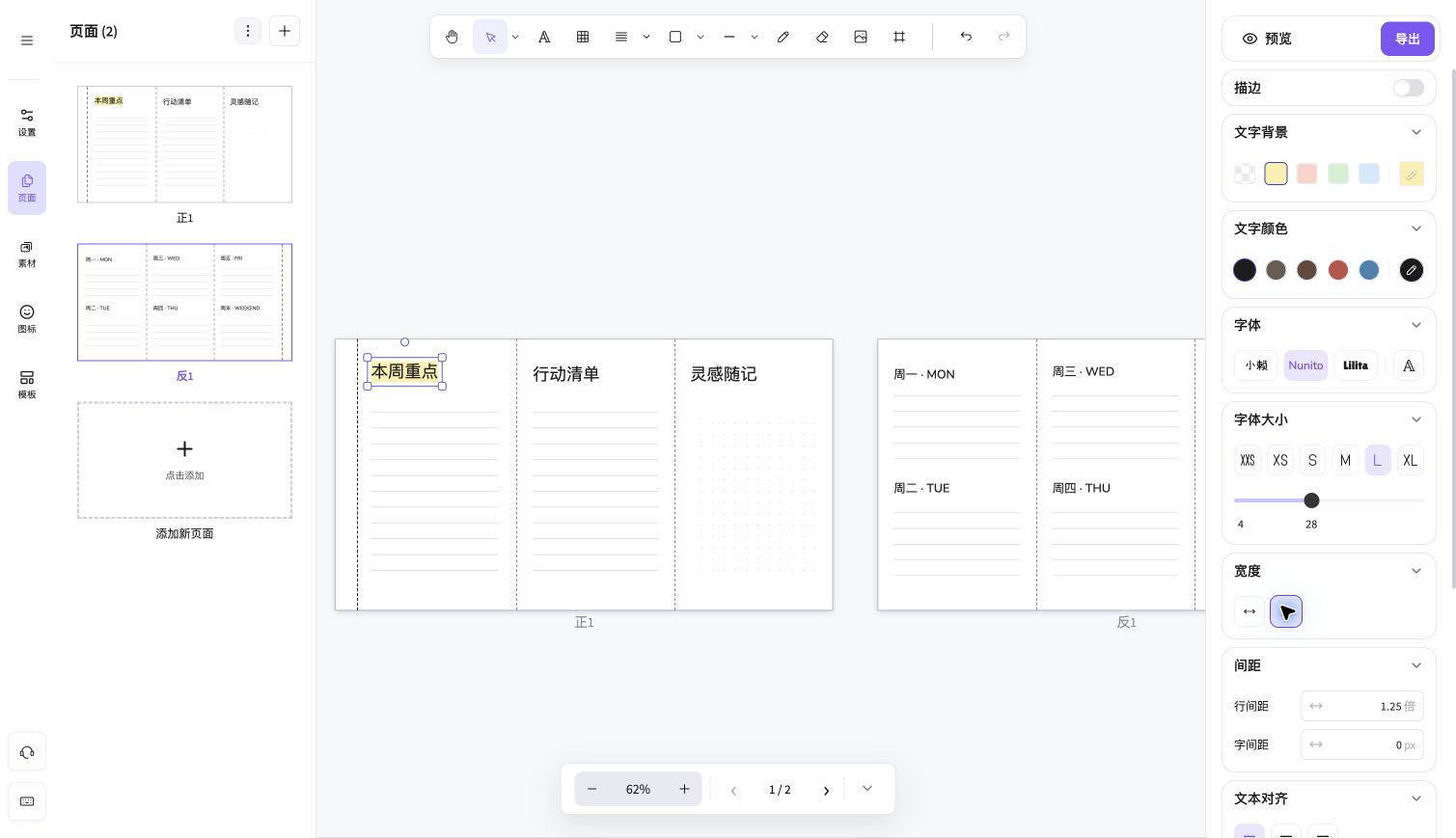This screenshot has width=1456, height=838.
Task: Select the text tool in toolbar
Action: pyautogui.click(x=544, y=37)
